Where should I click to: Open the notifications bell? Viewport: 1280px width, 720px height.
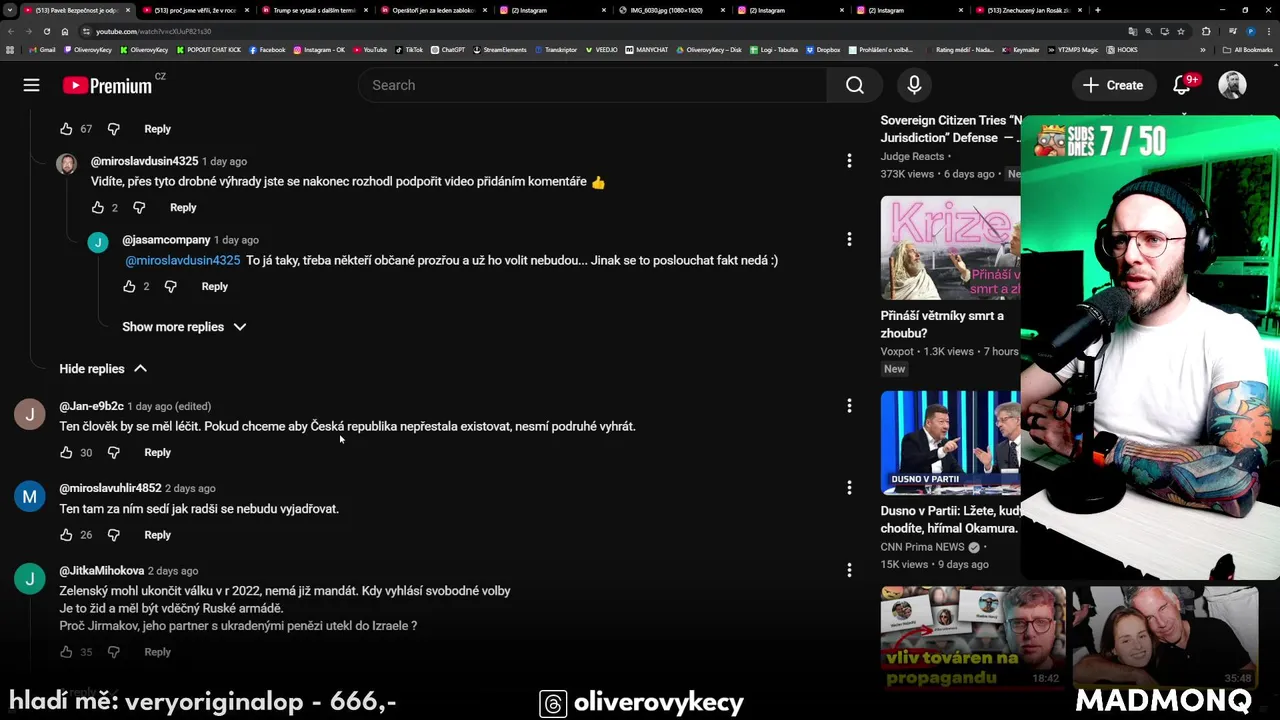(x=1182, y=85)
